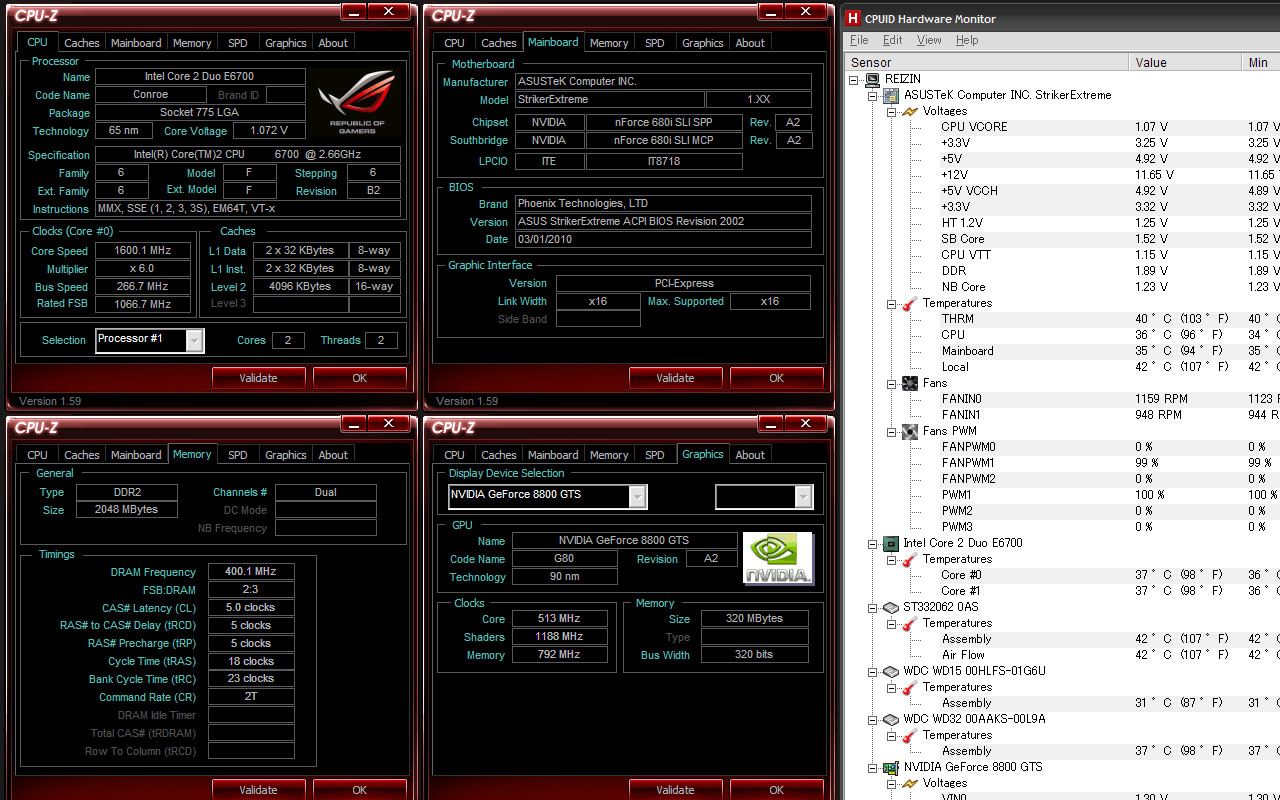The height and width of the screenshot is (800, 1280).
Task: Click the DRAM Frequency value 400.1 MHz
Action: pos(251,572)
